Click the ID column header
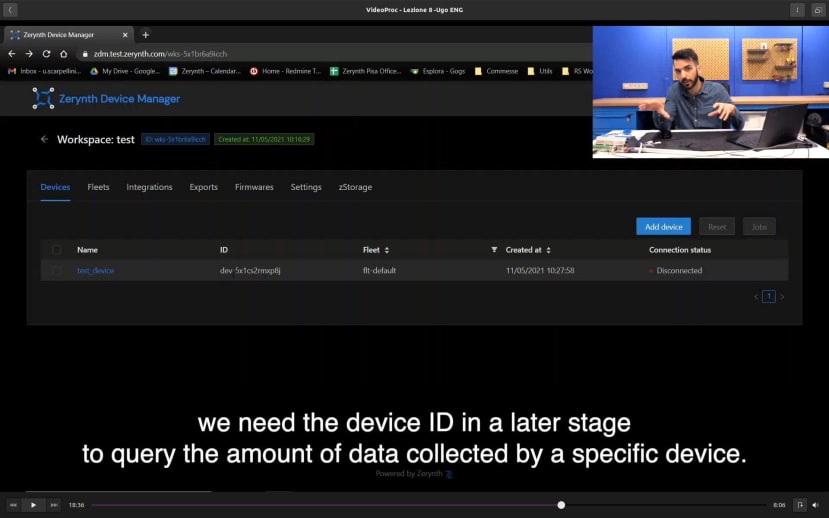This screenshot has width=829, height=518. pos(224,250)
